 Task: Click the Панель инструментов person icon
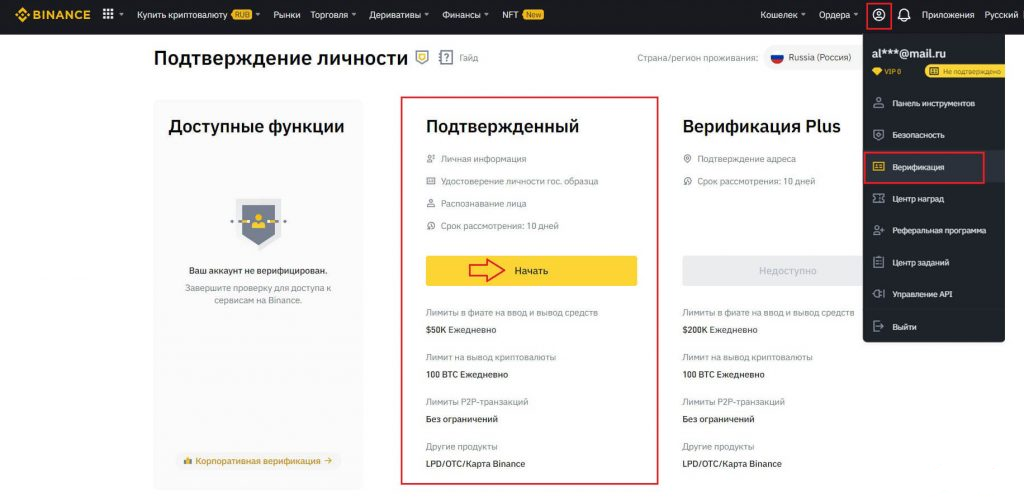point(878,103)
